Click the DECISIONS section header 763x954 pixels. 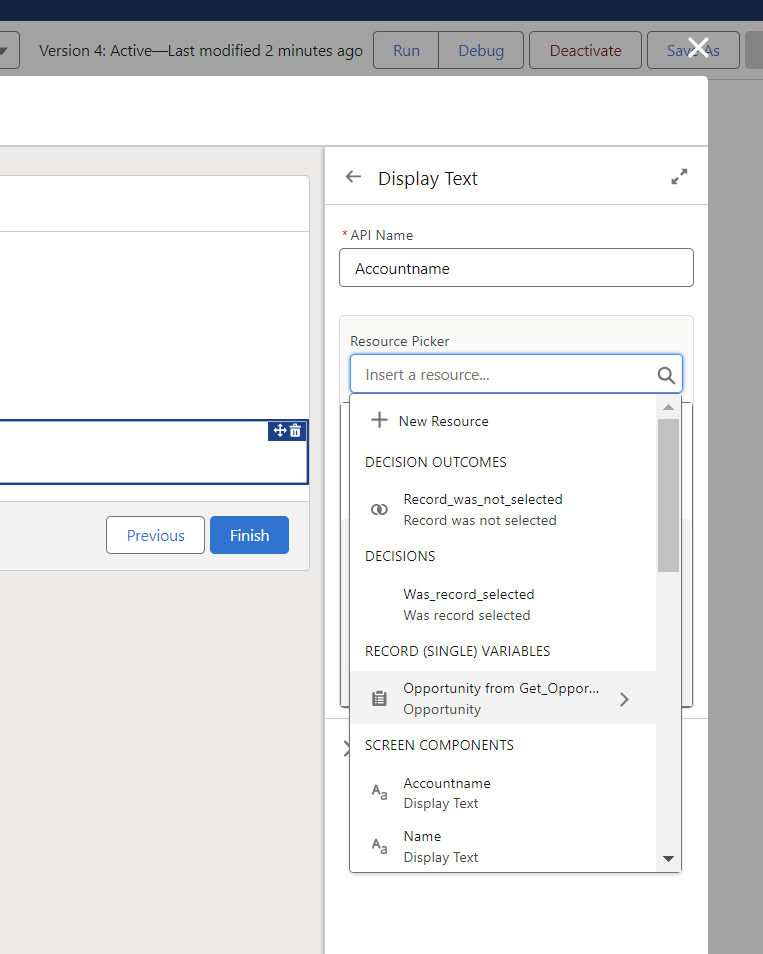pyautogui.click(x=400, y=556)
